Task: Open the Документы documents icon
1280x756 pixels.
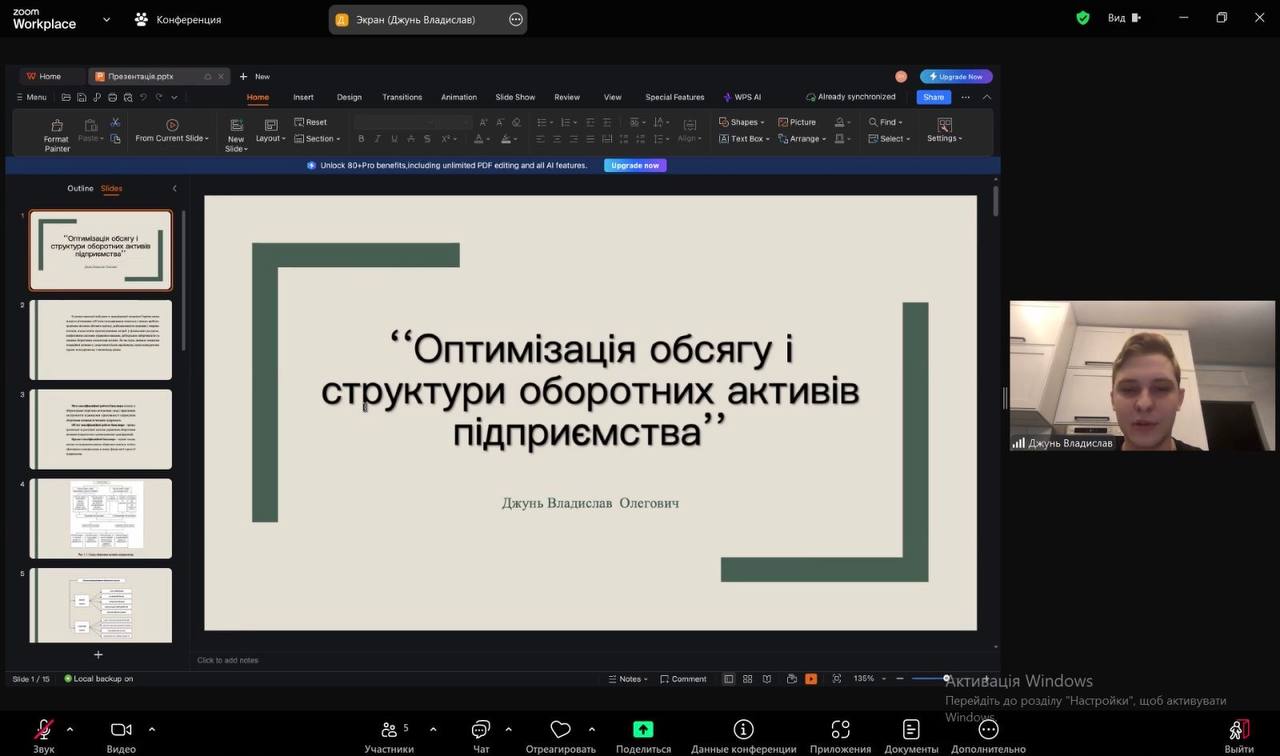Action: (x=910, y=730)
